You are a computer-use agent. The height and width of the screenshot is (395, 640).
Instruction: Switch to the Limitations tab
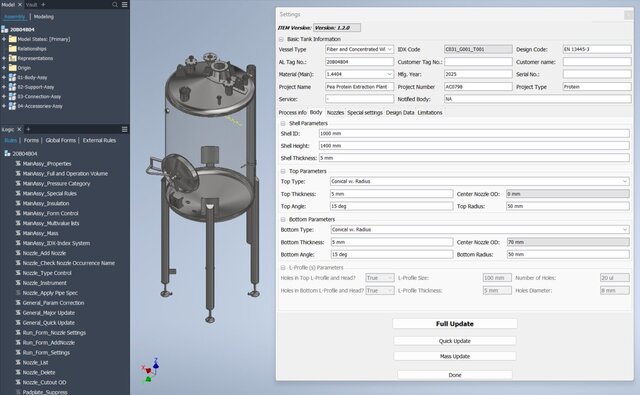pyautogui.click(x=430, y=113)
